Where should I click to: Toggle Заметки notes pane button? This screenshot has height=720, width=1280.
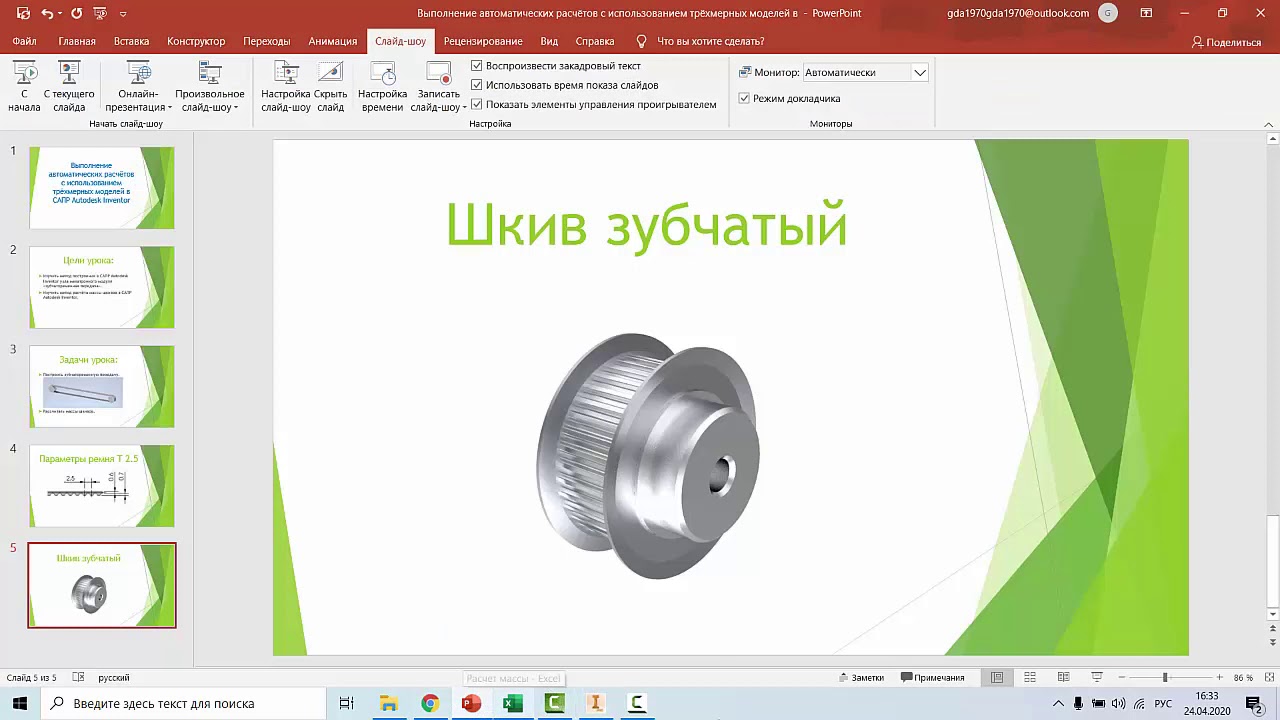(x=861, y=677)
